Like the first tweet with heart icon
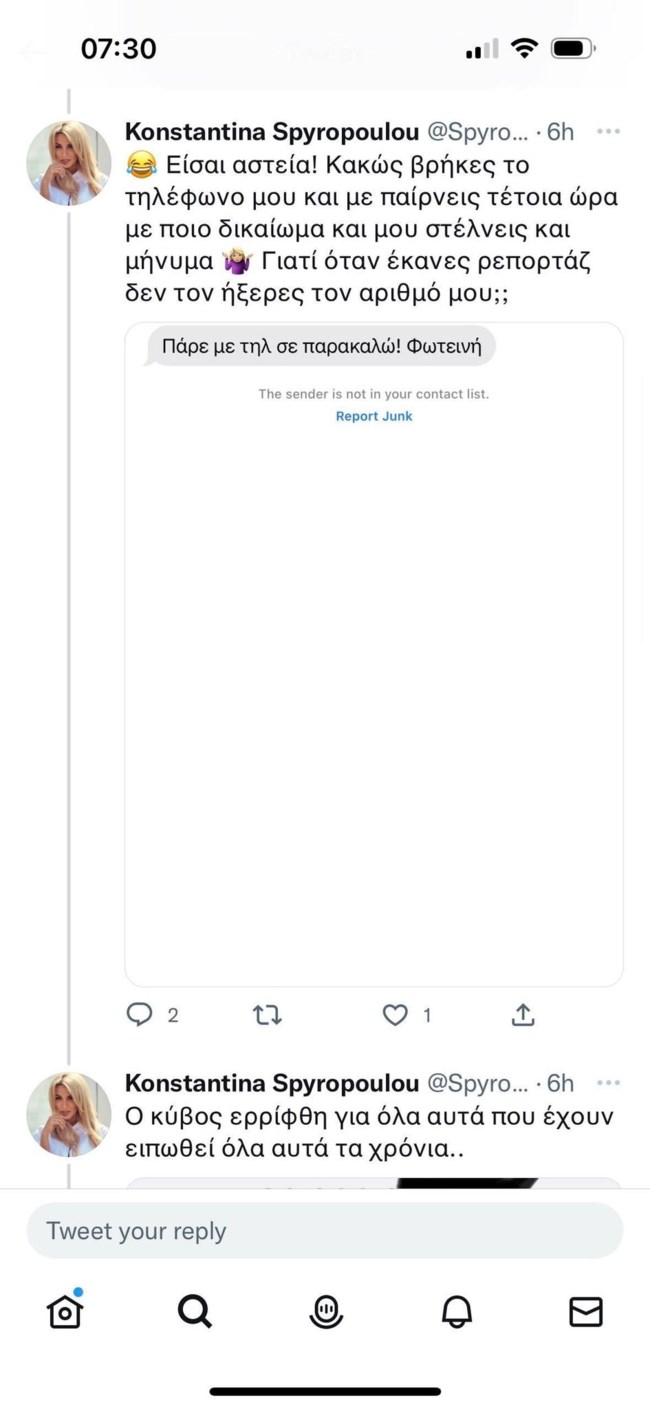Viewport: 650px width, 1409px height. pyautogui.click(x=396, y=1015)
